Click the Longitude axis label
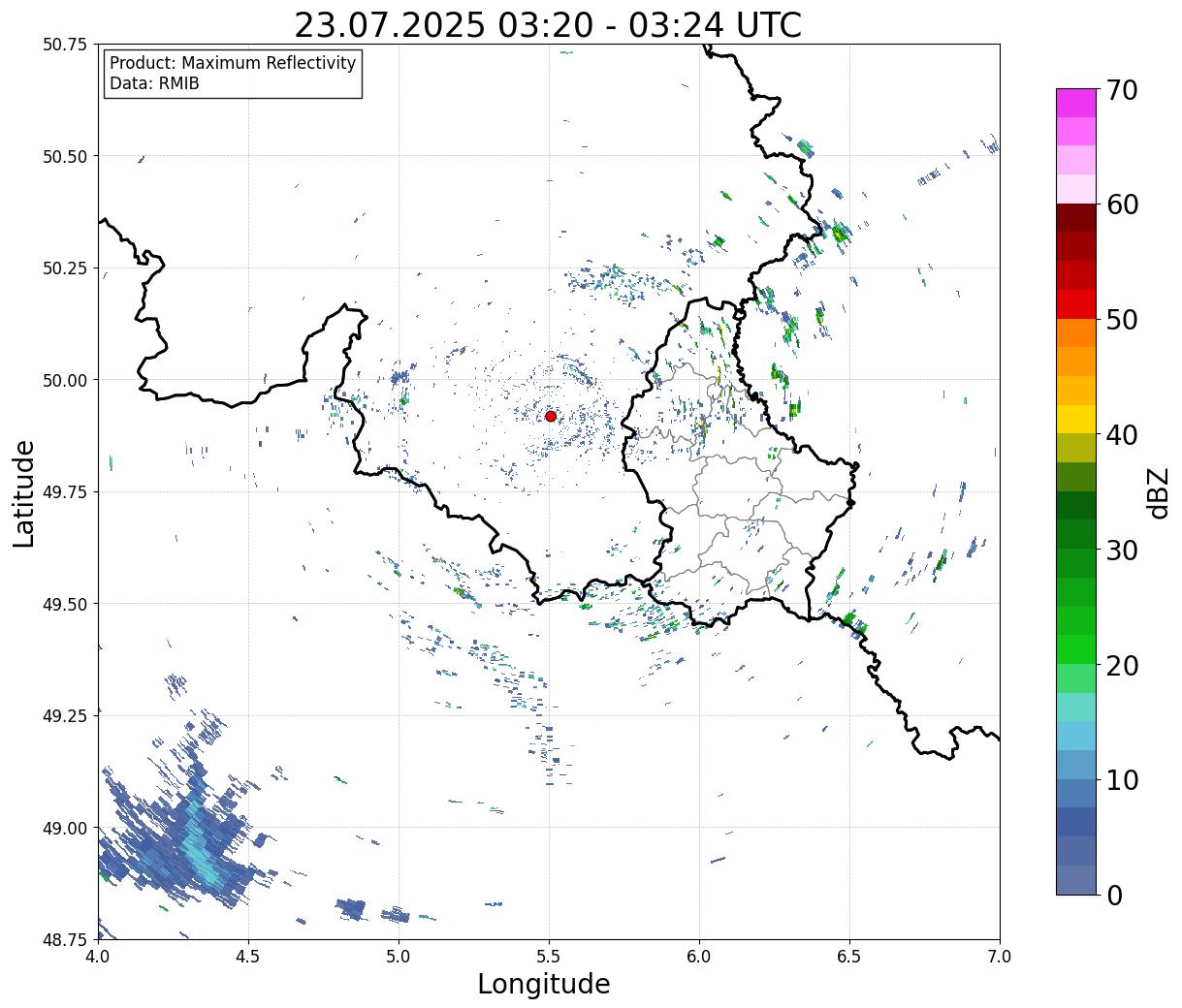 pyautogui.click(x=544, y=984)
